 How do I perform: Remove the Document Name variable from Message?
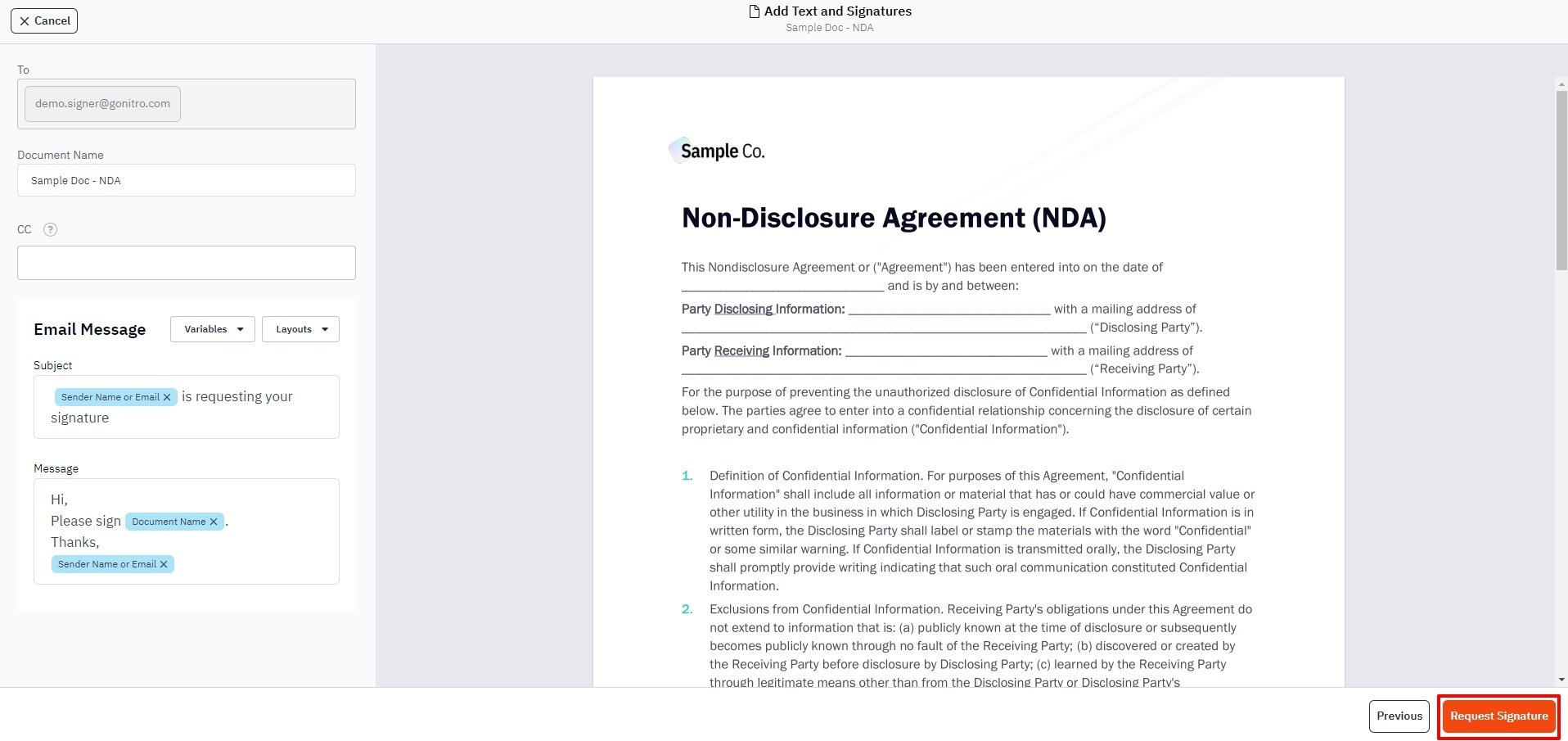click(x=214, y=522)
